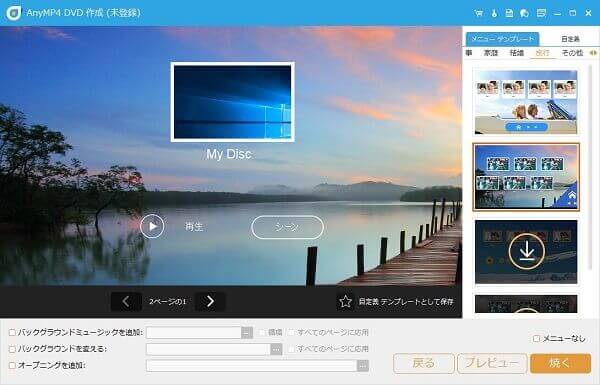Click the Windows video thumbnail in preview
This screenshot has width=600, height=385.
pyautogui.click(x=233, y=102)
